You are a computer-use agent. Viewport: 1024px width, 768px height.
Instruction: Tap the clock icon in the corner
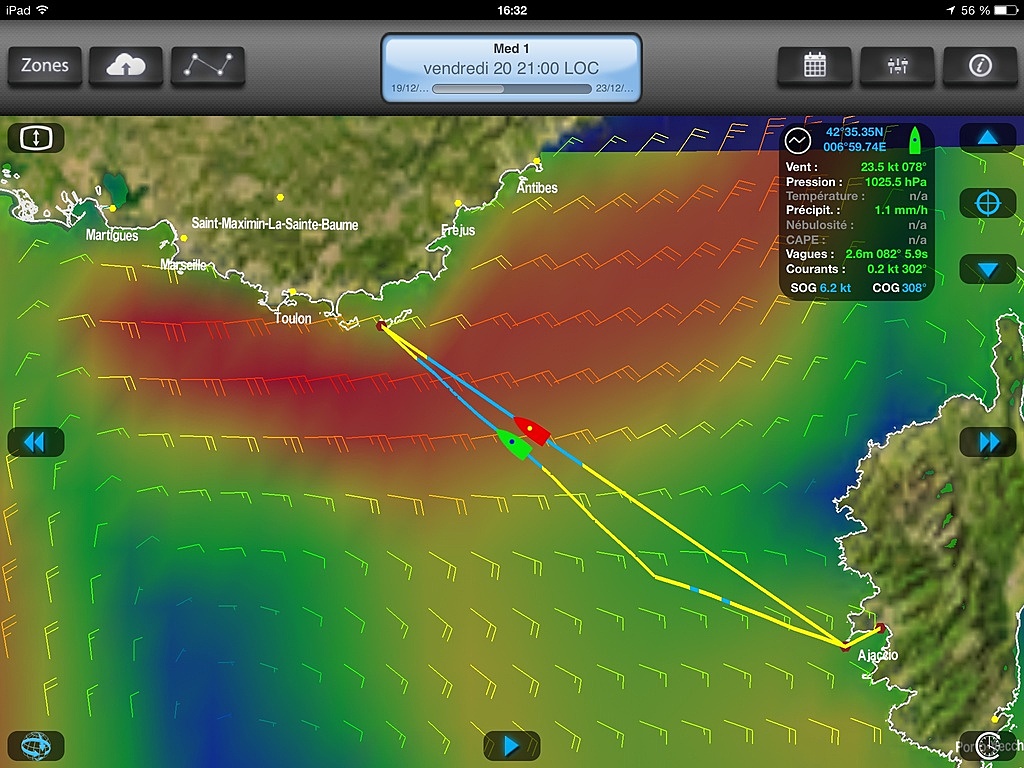[987, 745]
